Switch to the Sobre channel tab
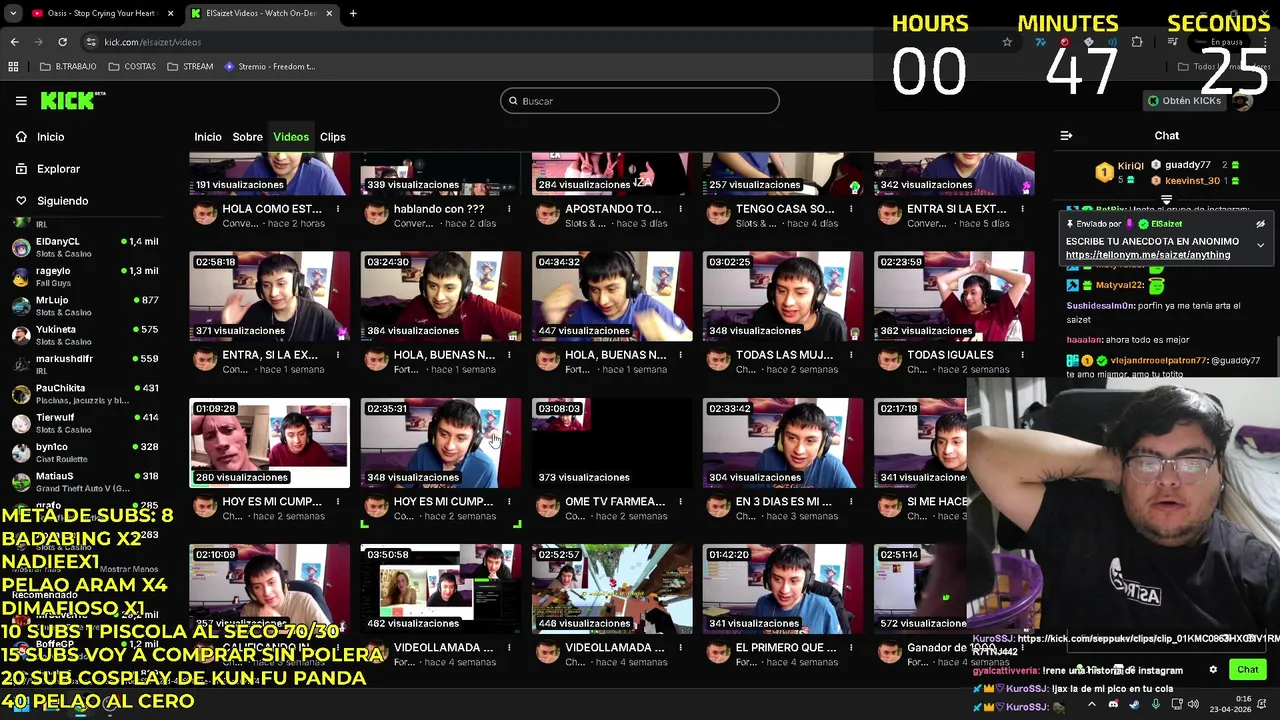This screenshot has height=720, width=1280. pyautogui.click(x=248, y=137)
